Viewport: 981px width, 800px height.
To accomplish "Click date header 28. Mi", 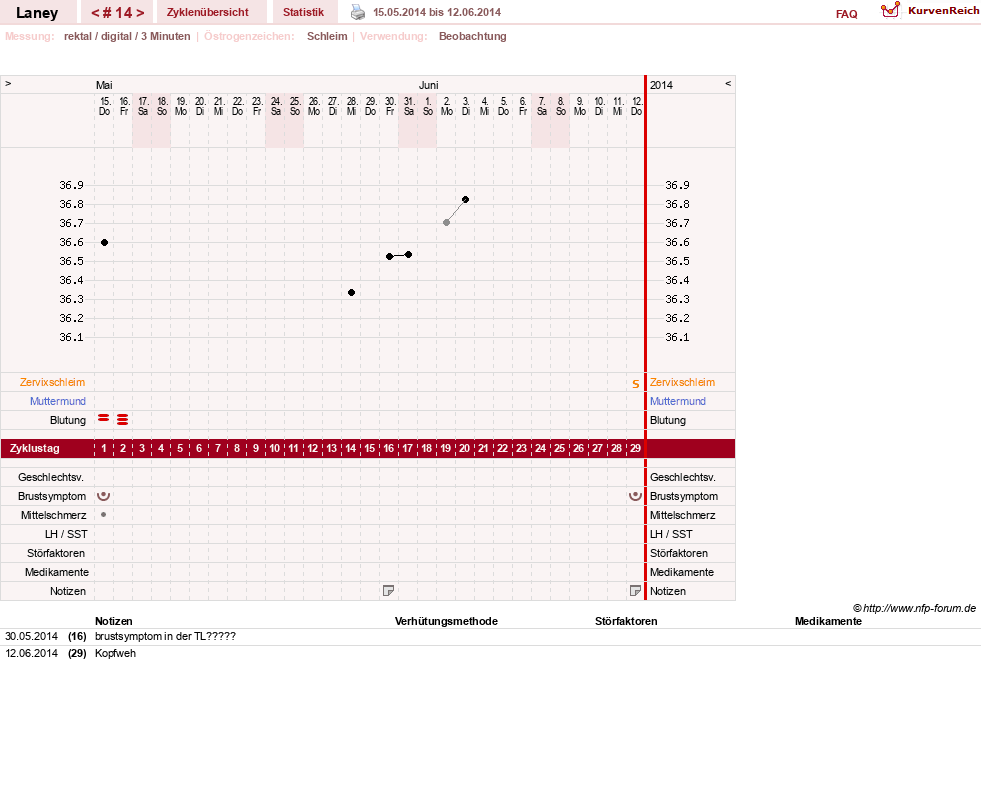I will point(352,106).
